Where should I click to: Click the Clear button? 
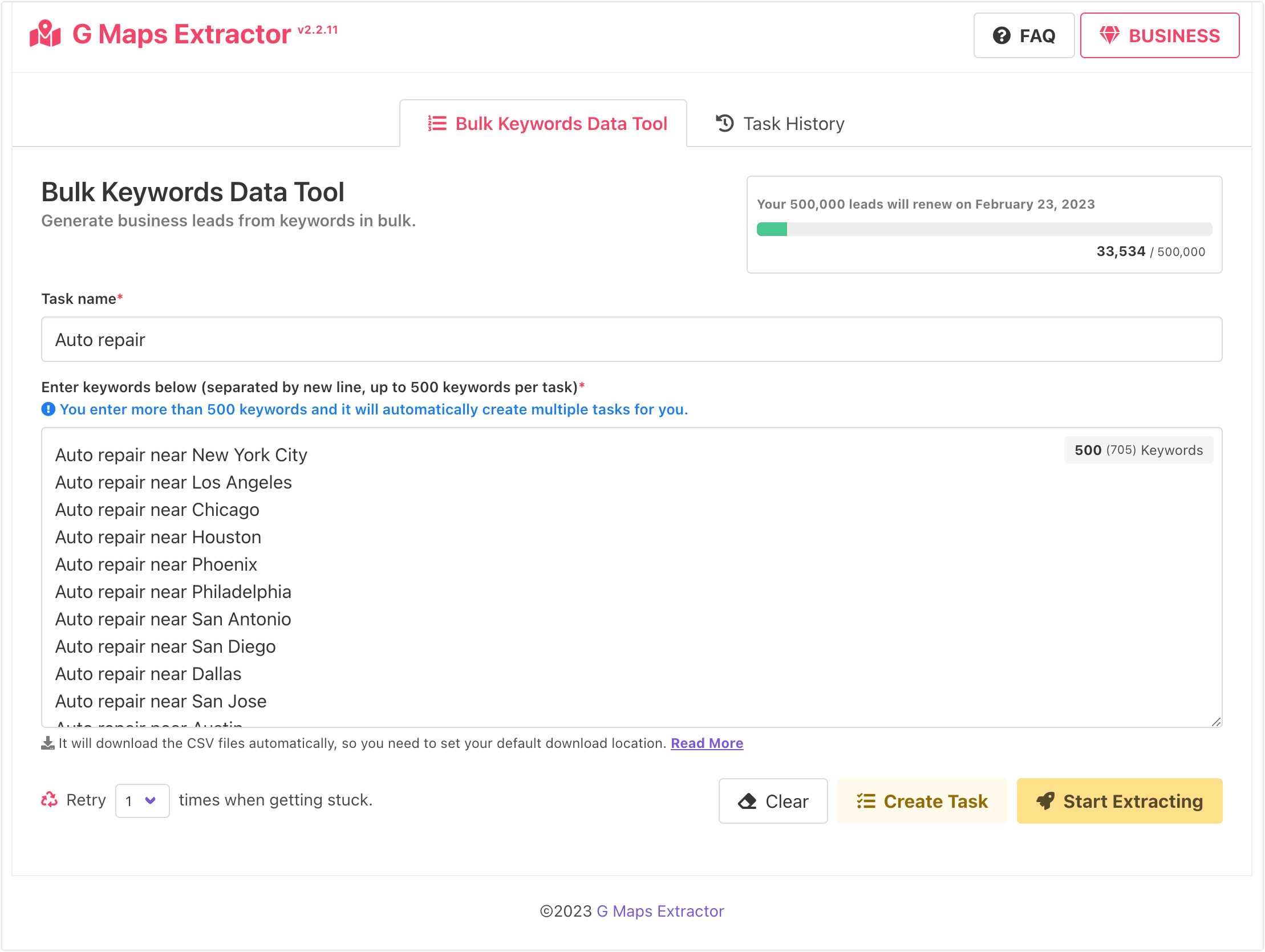[773, 801]
